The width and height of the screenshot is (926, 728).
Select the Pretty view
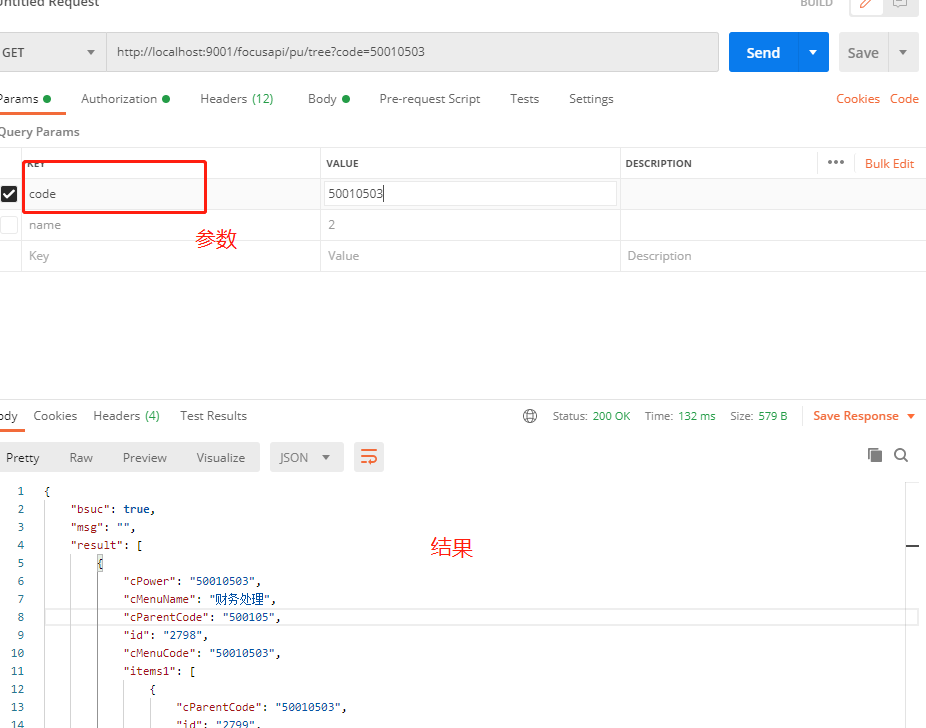click(x=22, y=458)
